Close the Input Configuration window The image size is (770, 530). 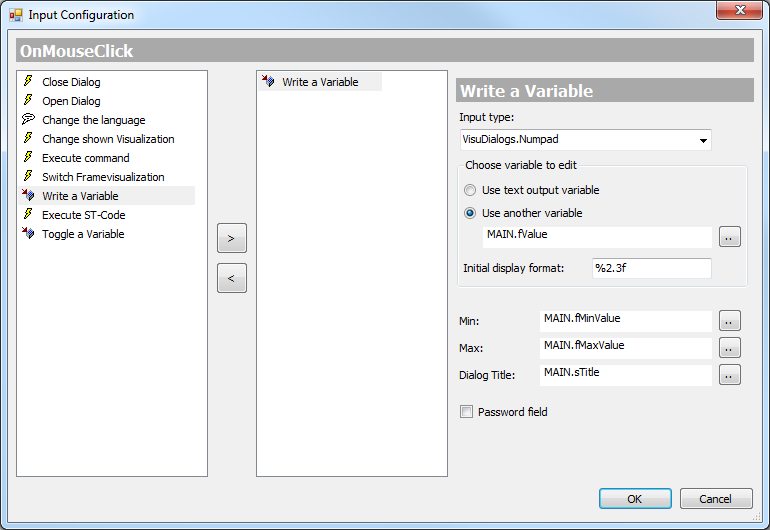tap(740, 10)
